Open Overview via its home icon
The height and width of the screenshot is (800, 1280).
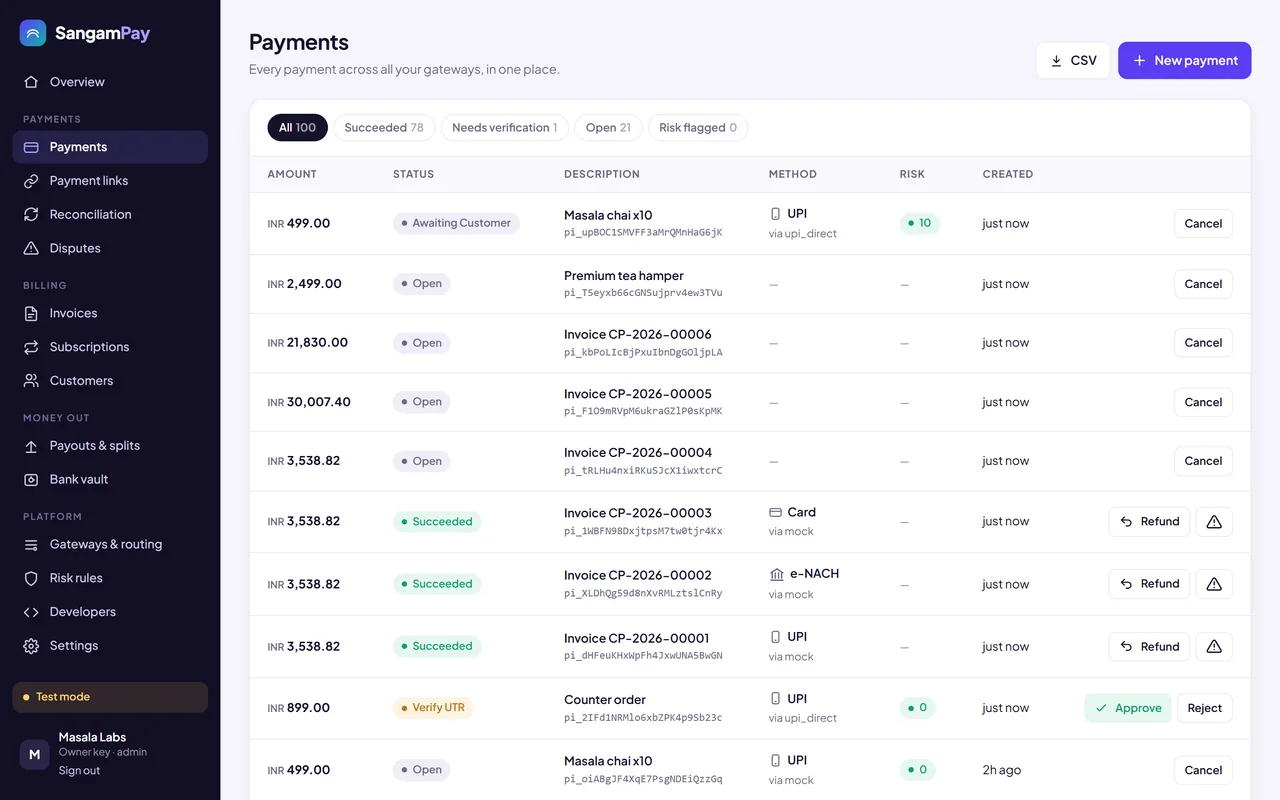click(x=31, y=82)
